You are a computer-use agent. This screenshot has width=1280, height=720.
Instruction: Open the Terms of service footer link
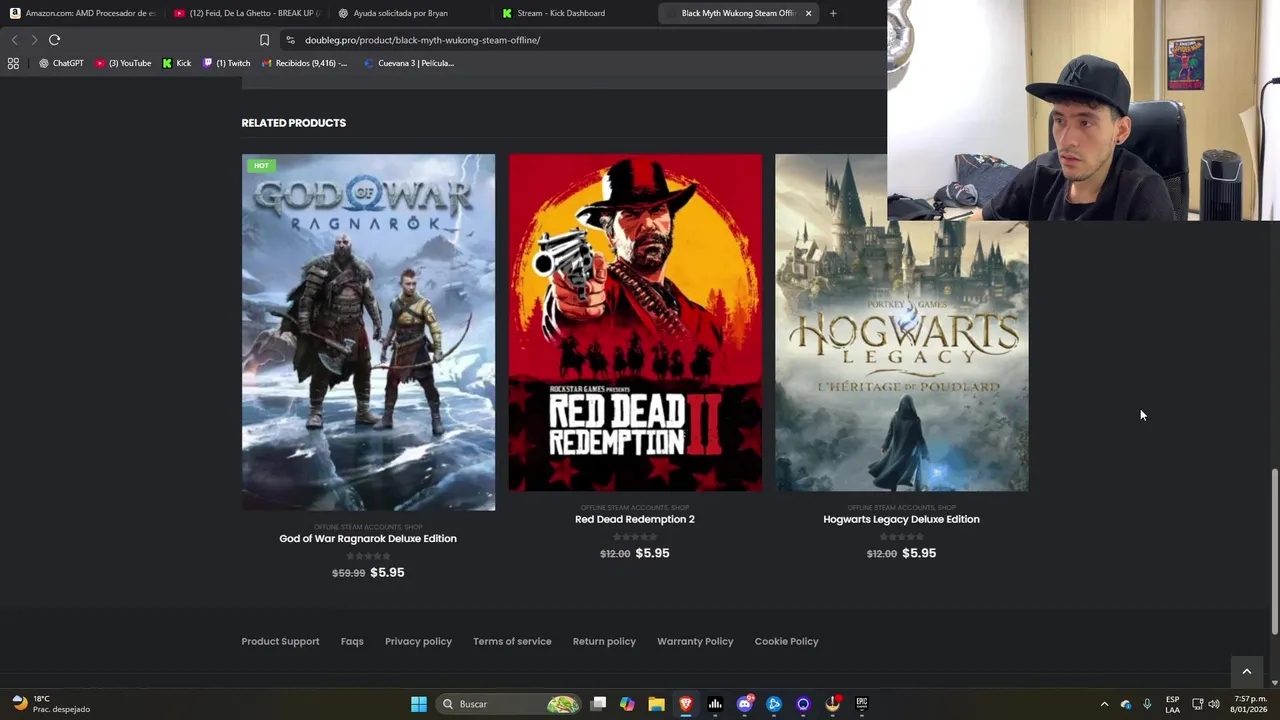click(x=512, y=642)
